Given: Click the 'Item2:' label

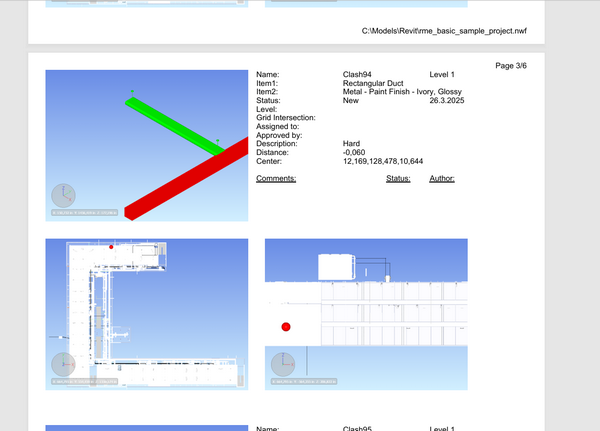Looking at the screenshot, I should tap(267, 92).
